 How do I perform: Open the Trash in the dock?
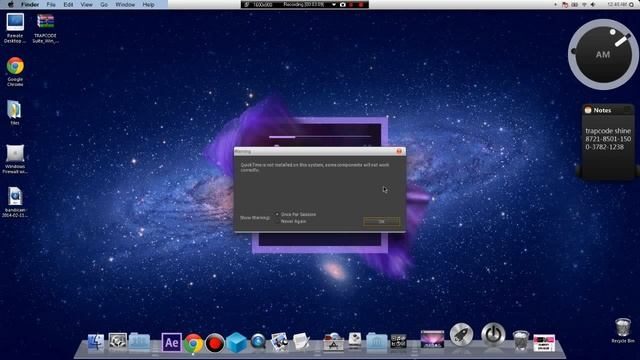pos(521,340)
